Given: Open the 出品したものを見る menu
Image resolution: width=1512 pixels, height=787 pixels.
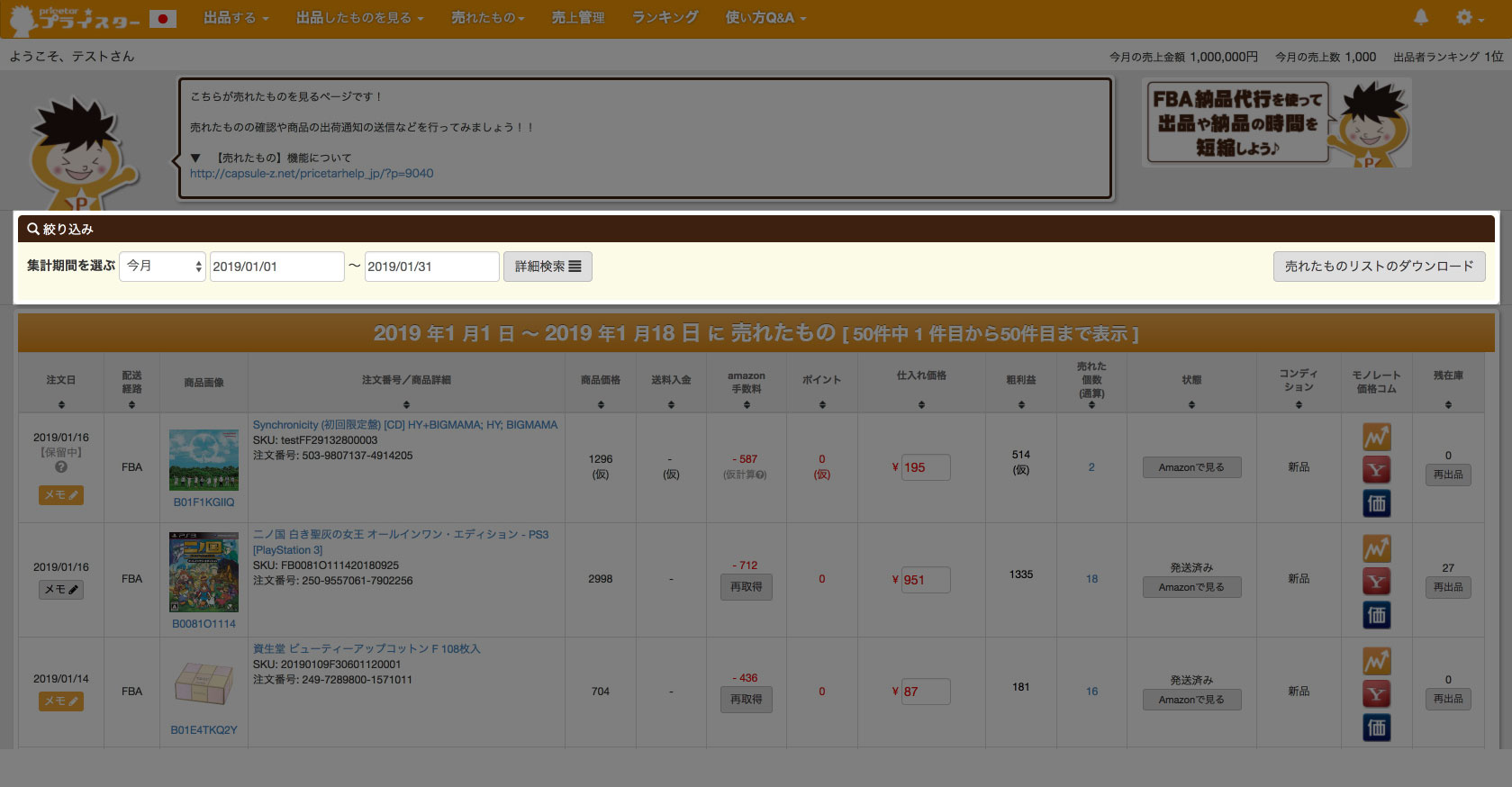Looking at the screenshot, I should click(x=359, y=17).
